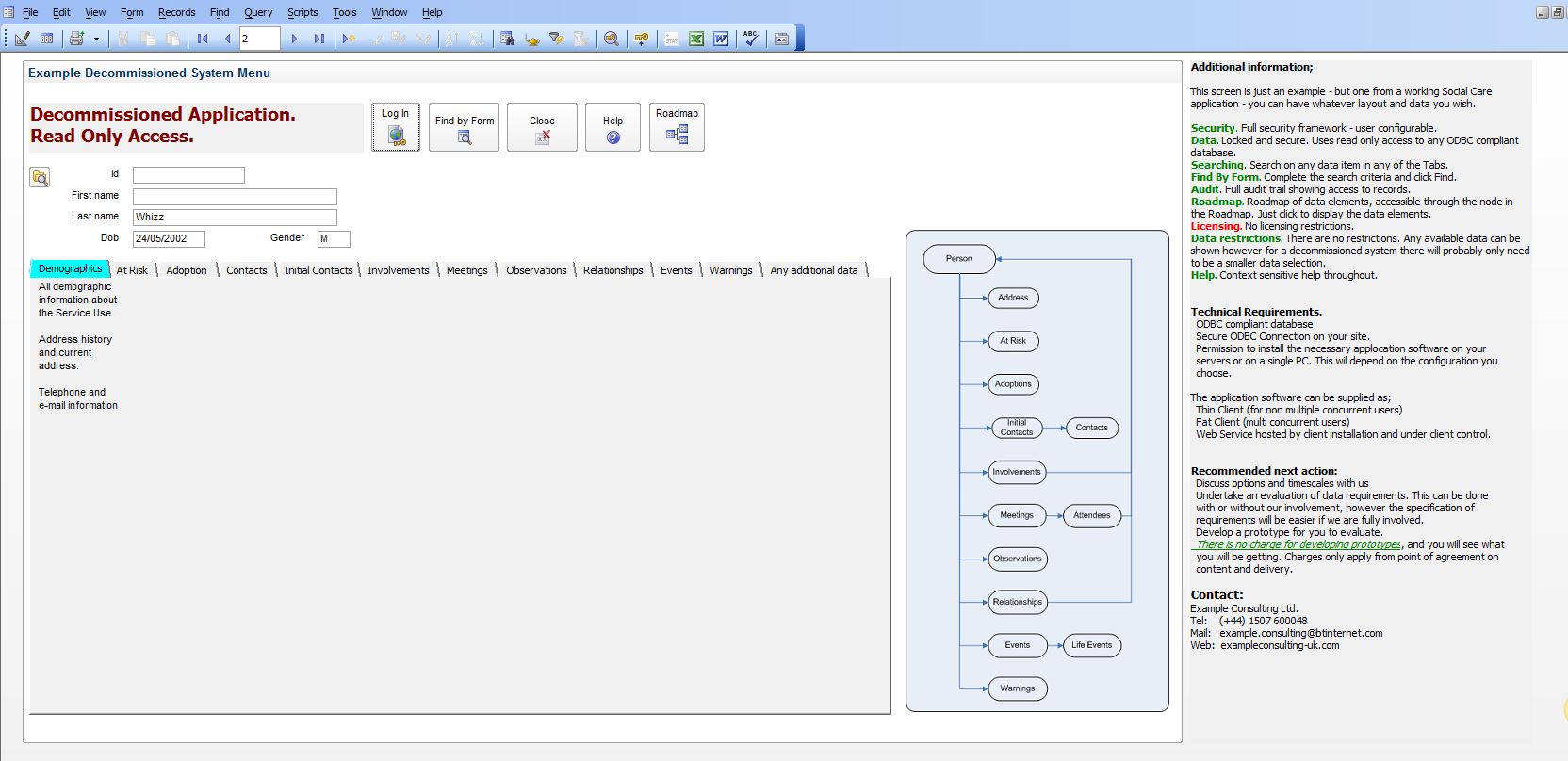Click the Last name input field

tap(235, 217)
